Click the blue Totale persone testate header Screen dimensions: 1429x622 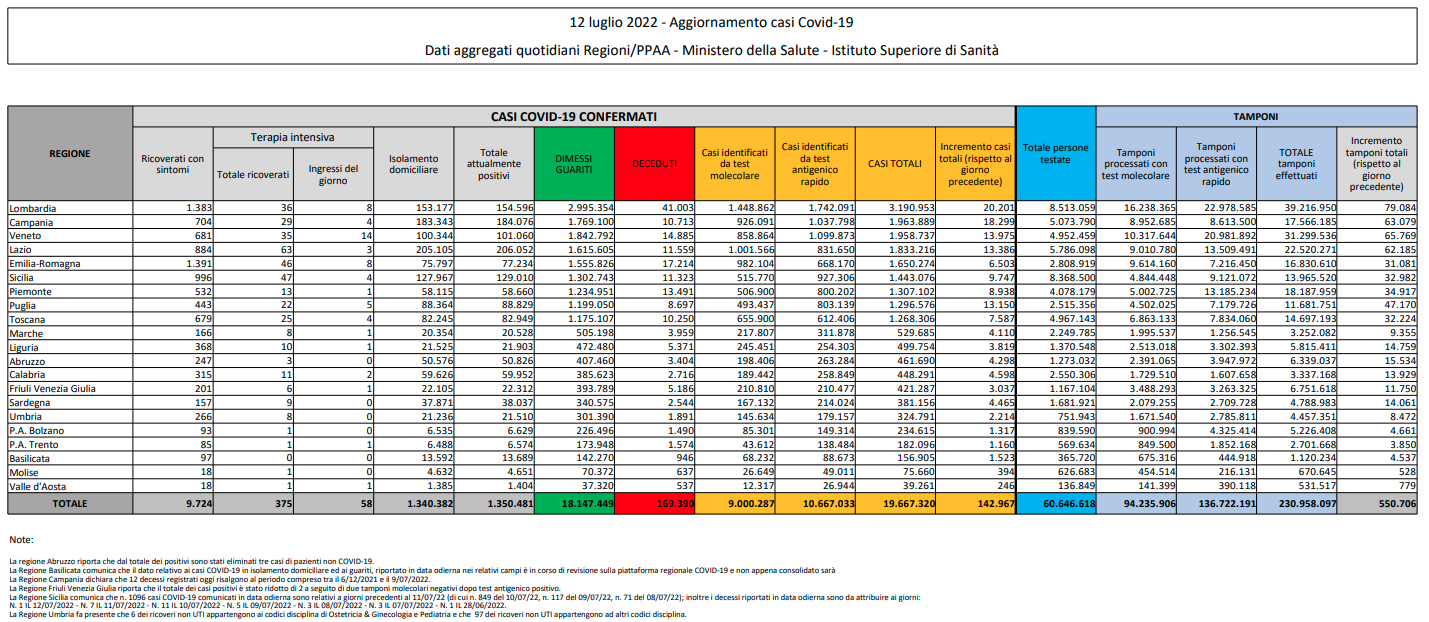(1055, 153)
